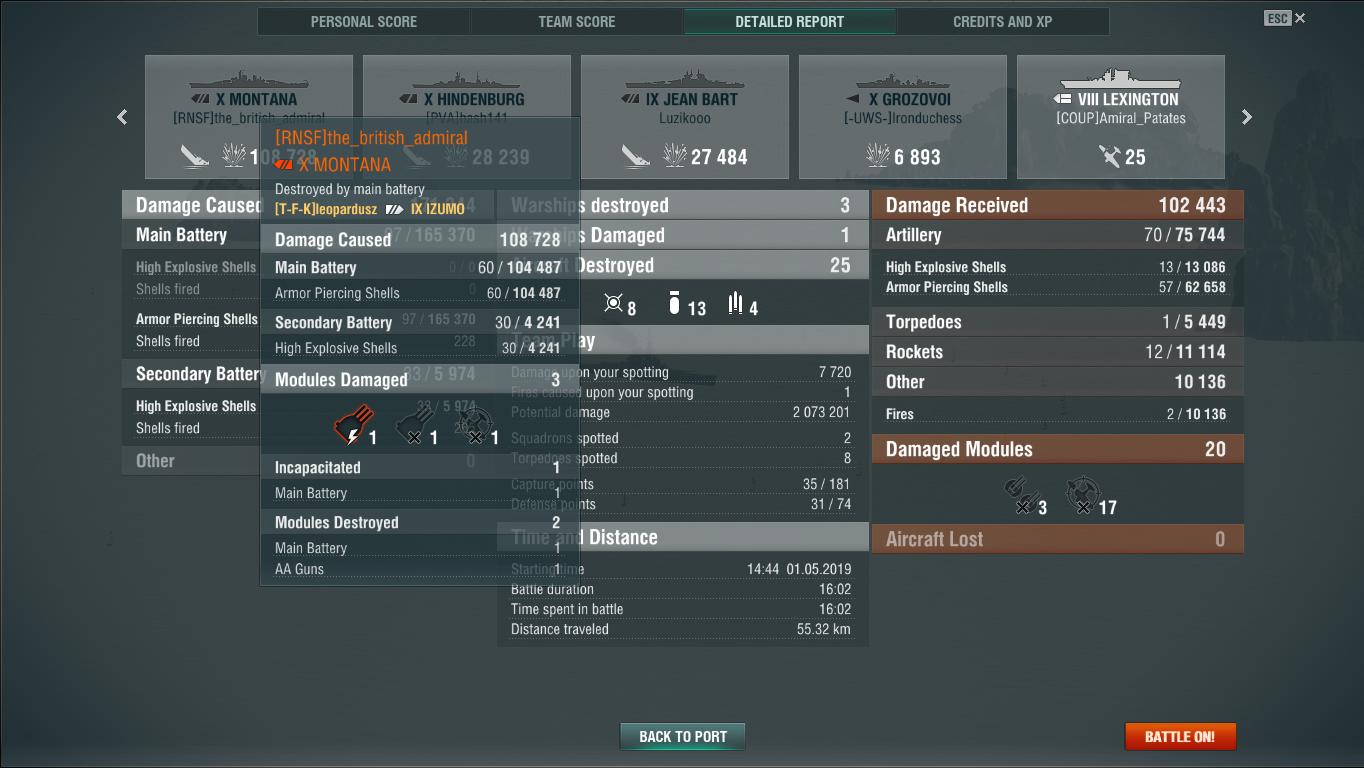Click the leopardusz player name in tooltip

click(x=326, y=209)
